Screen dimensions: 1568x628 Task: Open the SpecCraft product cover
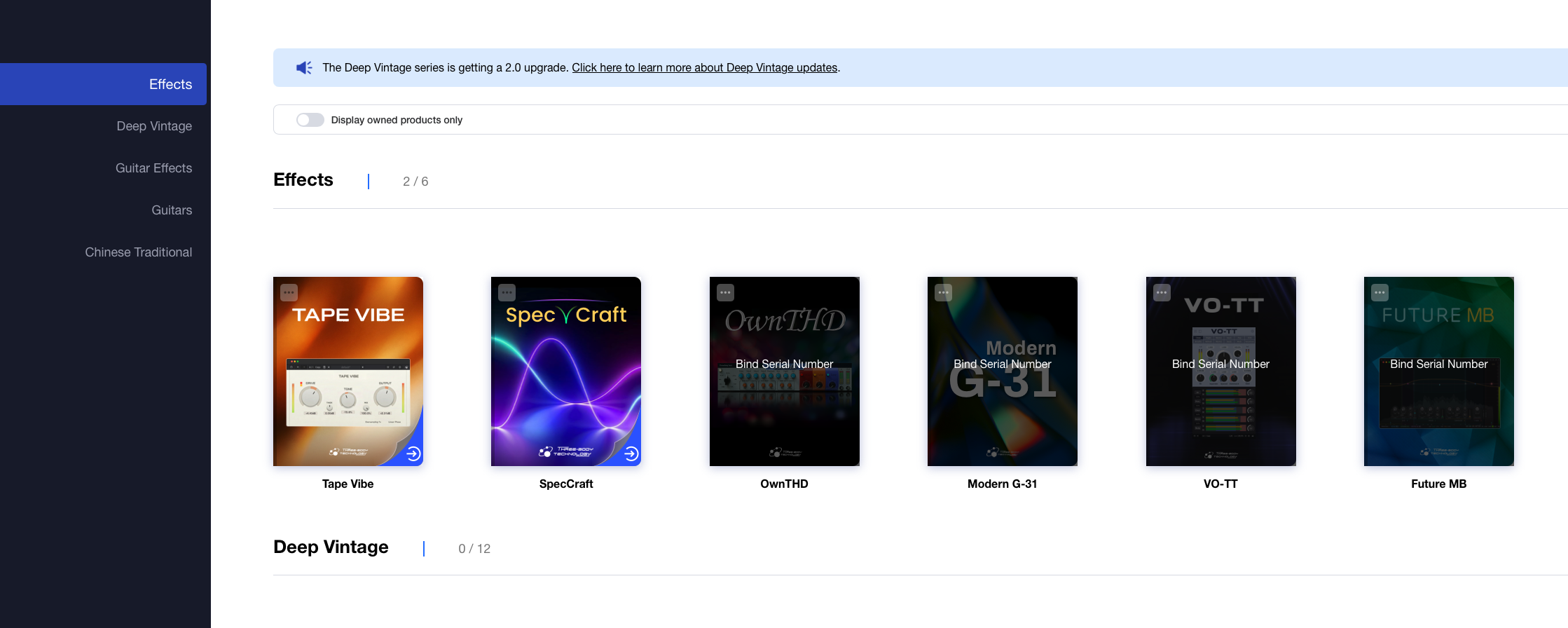coord(566,371)
